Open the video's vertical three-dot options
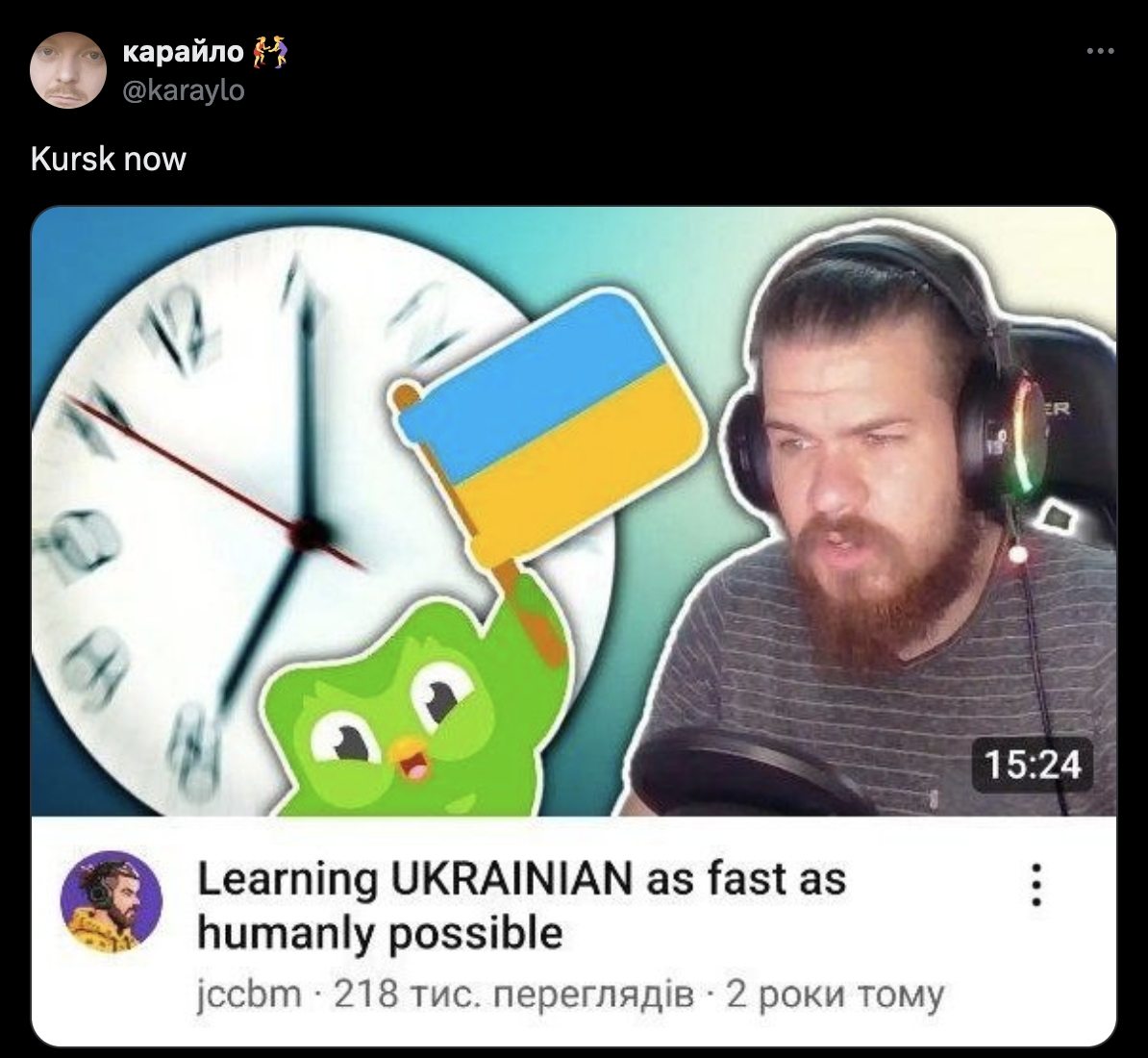 click(x=1036, y=885)
